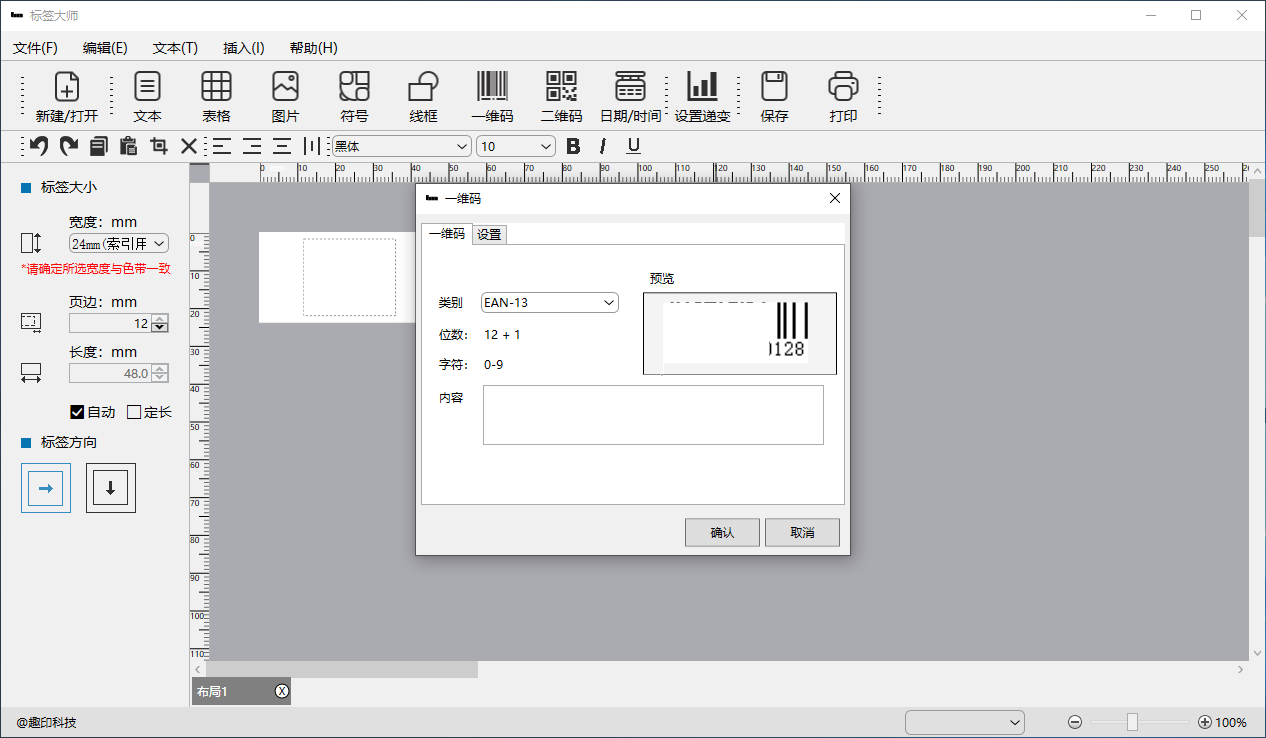1266x738 pixels.
Task: Insert a table with 表格 tool
Action: tap(216, 97)
